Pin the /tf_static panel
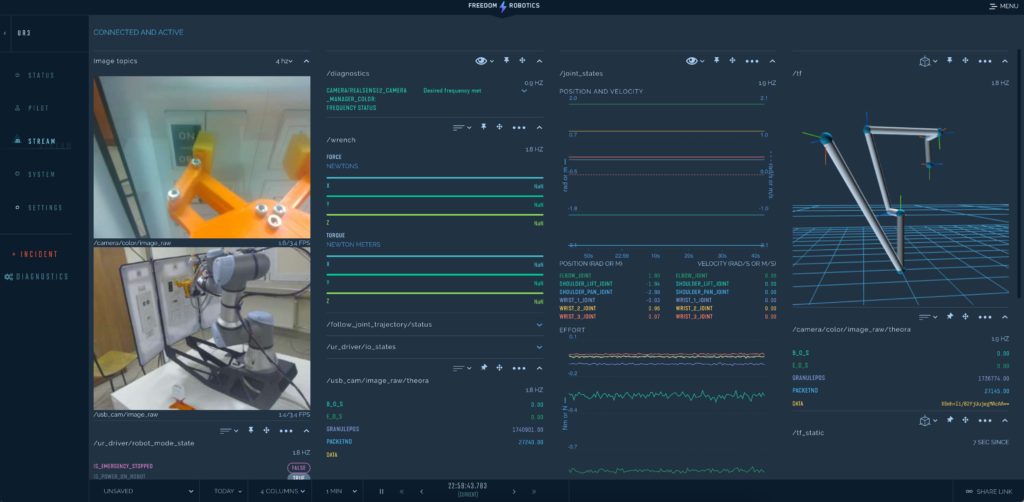The image size is (1024, 502). point(950,420)
